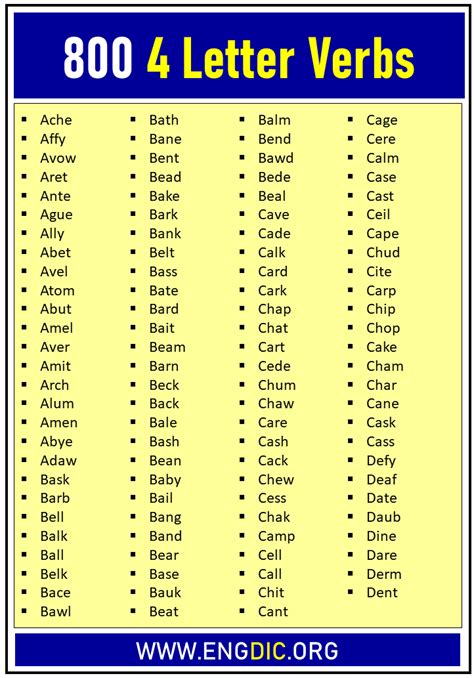Click the word "Bank"
This screenshot has width=474, height=678.
(165, 233)
